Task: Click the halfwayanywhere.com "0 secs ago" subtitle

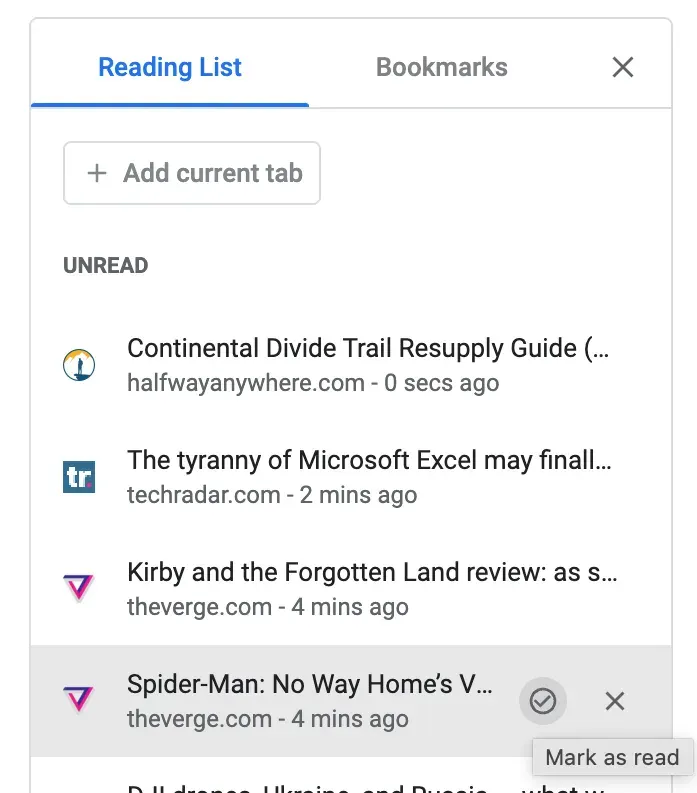Action: (x=313, y=383)
